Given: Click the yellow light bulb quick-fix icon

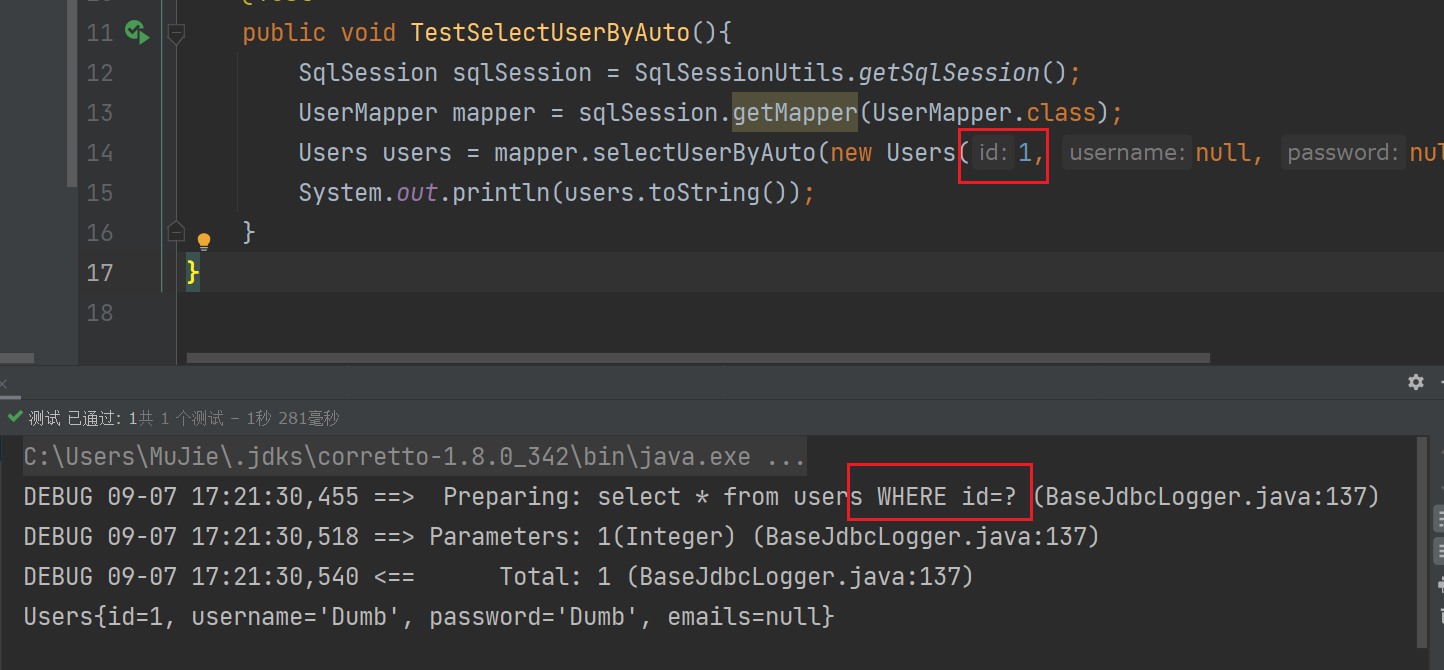Looking at the screenshot, I should pyautogui.click(x=204, y=241).
